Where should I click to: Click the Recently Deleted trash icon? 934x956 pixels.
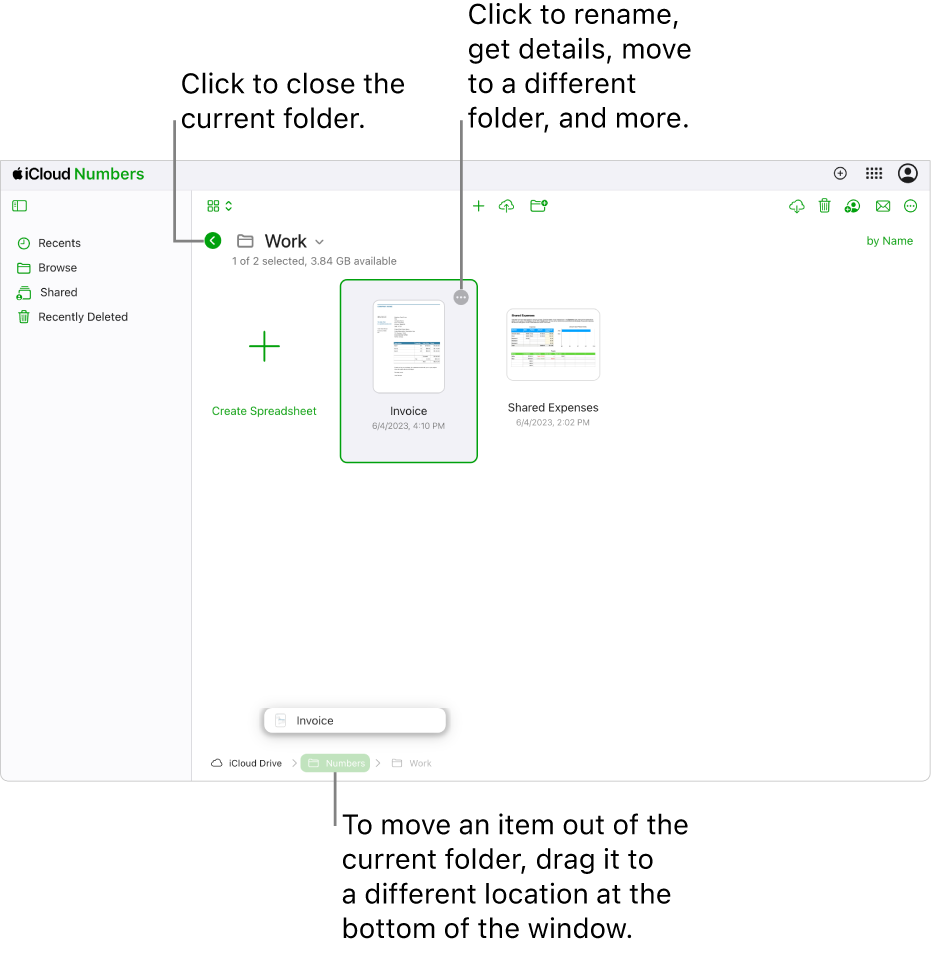24,317
